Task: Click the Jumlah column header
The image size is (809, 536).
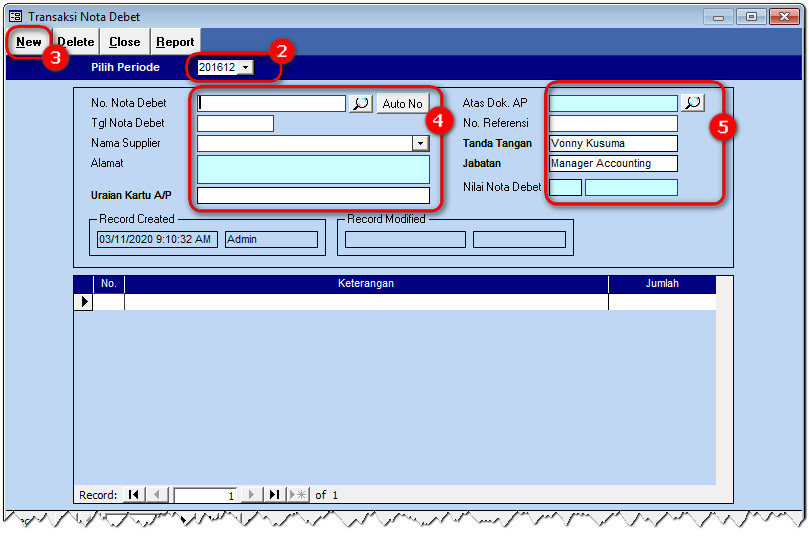Action: 662,284
